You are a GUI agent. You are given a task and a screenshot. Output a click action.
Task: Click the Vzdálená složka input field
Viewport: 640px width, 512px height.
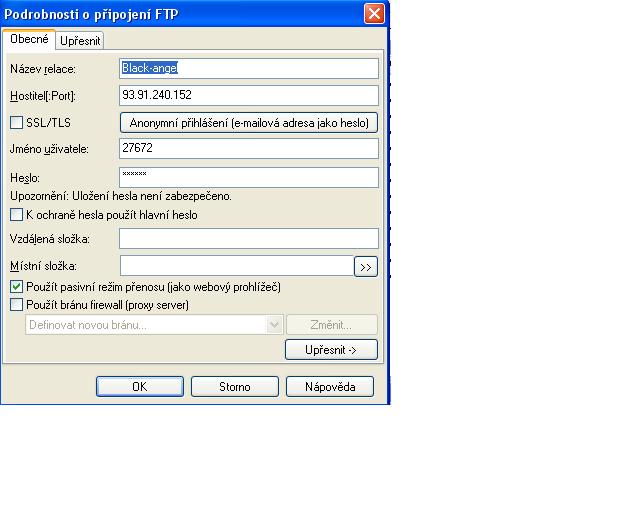(249, 238)
